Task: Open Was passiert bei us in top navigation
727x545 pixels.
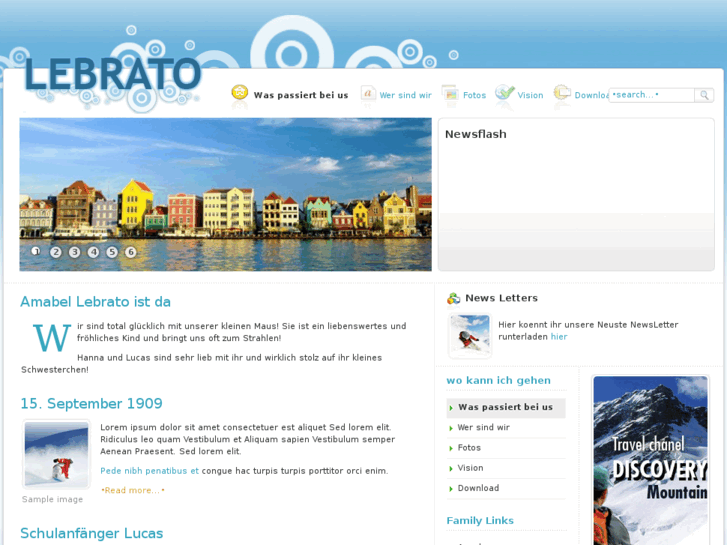Action: [x=300, y=95]
